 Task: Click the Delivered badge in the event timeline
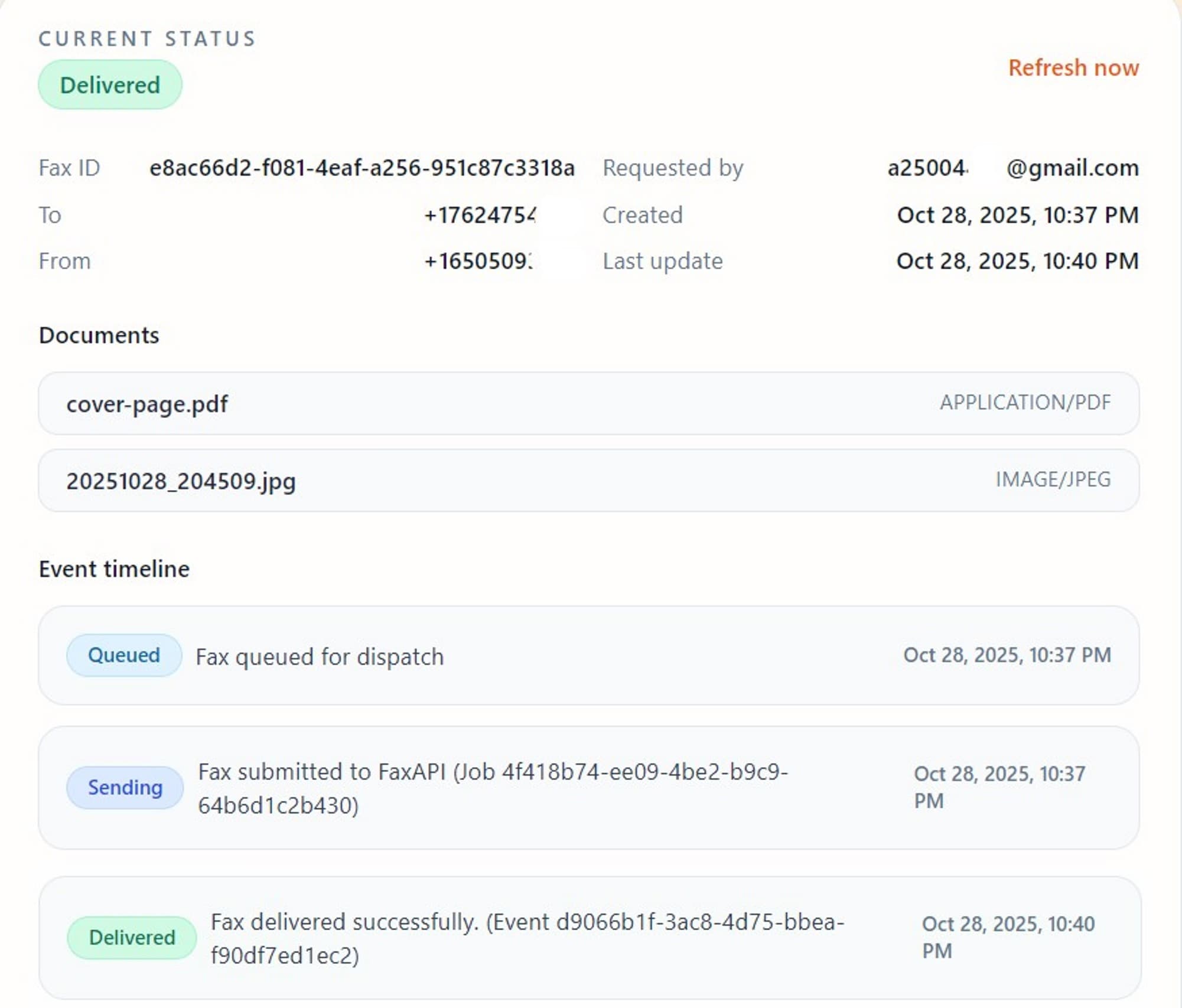131,937
